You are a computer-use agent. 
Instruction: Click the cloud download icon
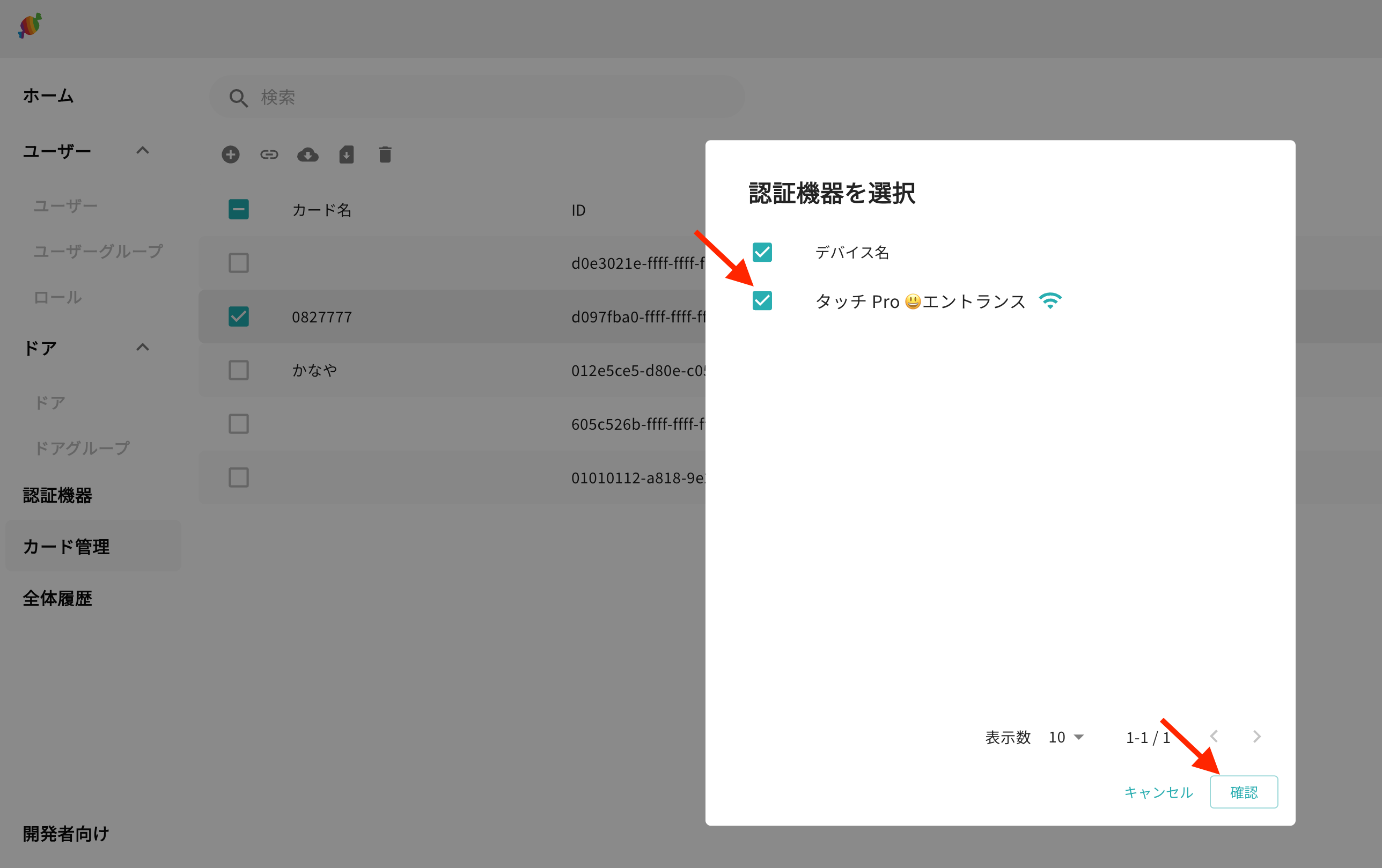tap(307, 155)
